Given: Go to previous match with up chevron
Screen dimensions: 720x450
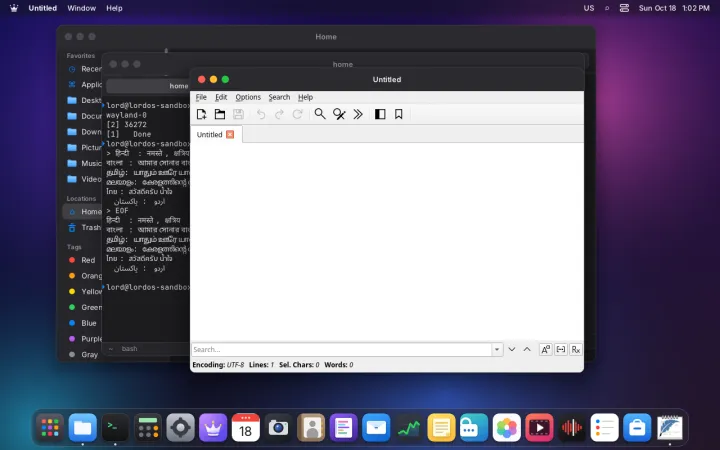Looking at the screenshot, I should 527,349.
